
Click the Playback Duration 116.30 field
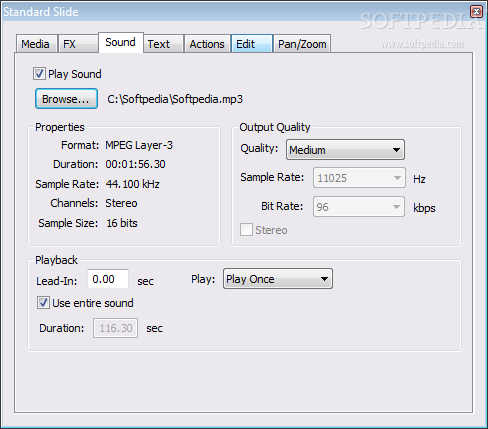[x=115, y=328]
